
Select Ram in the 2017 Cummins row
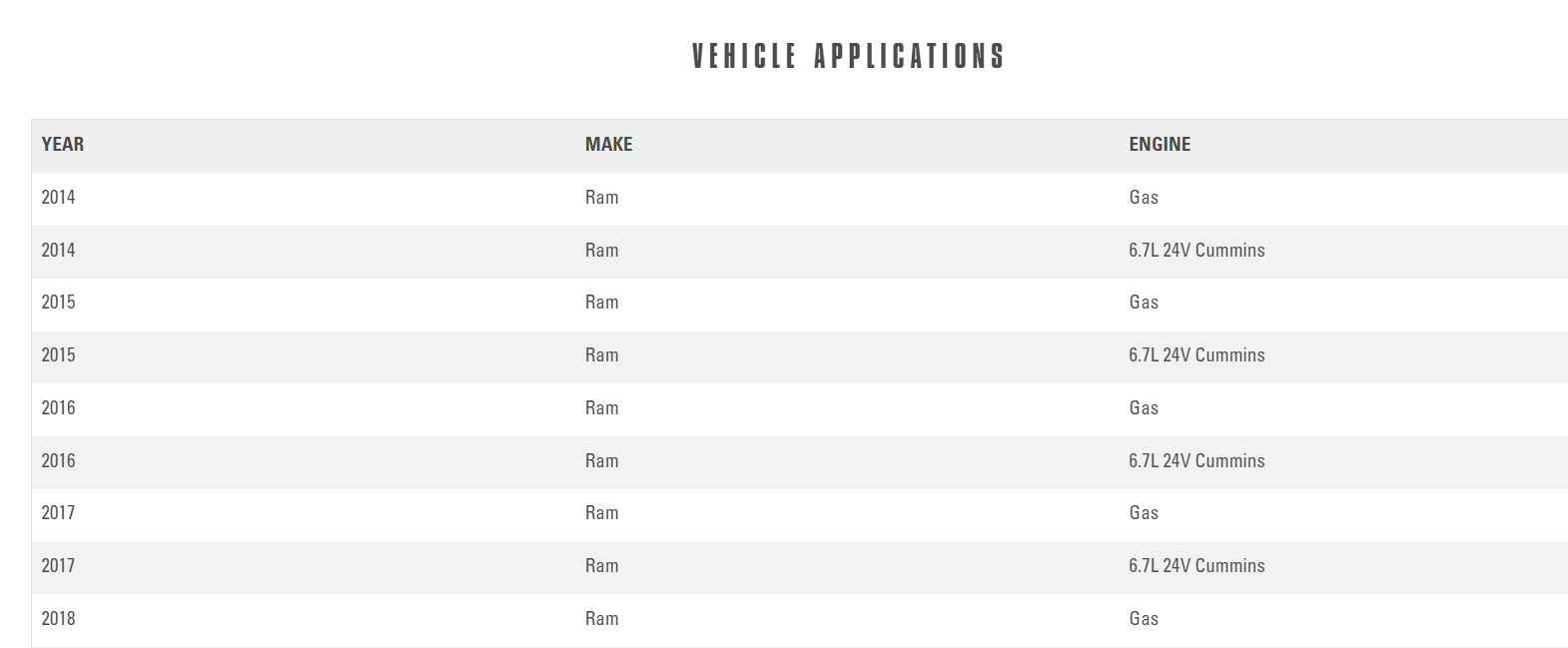601,566
